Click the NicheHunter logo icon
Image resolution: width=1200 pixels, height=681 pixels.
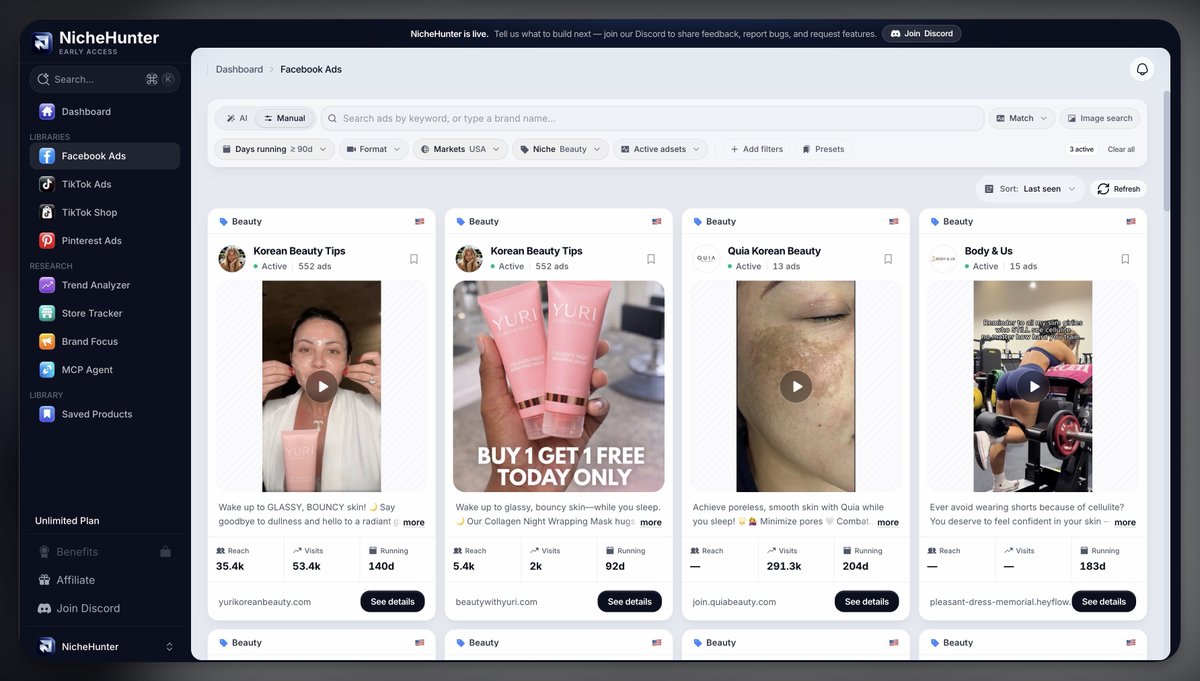(43, 41)
